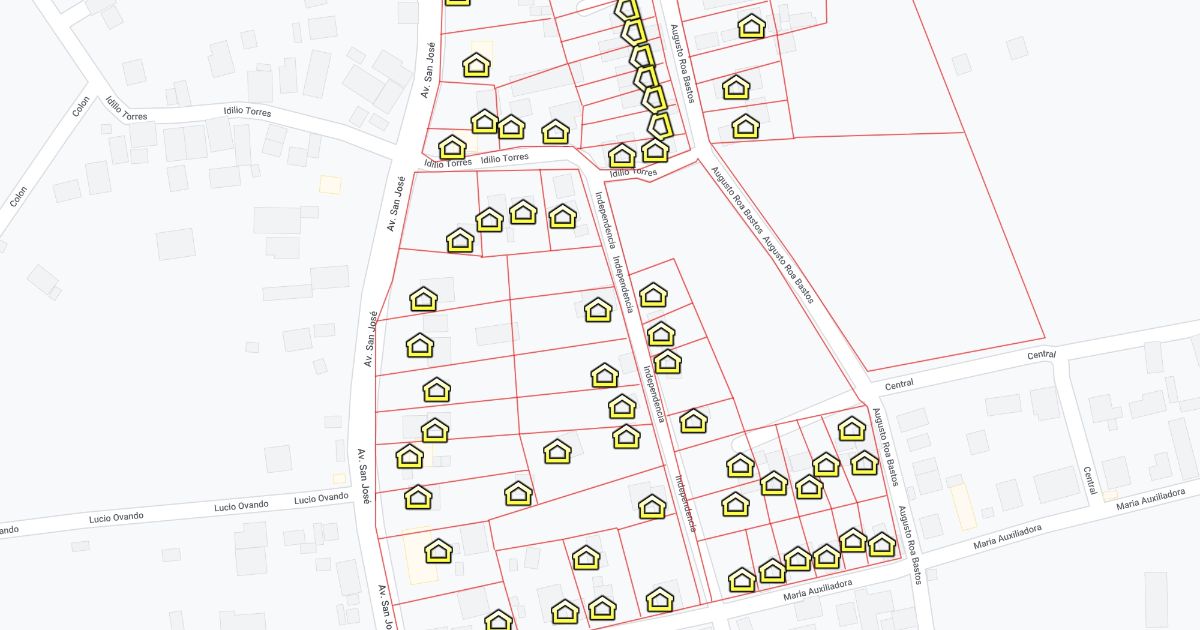
Task: Click the tall orange-outlined building near Maria Auxiliadora
Action: [x=963, y=507]
